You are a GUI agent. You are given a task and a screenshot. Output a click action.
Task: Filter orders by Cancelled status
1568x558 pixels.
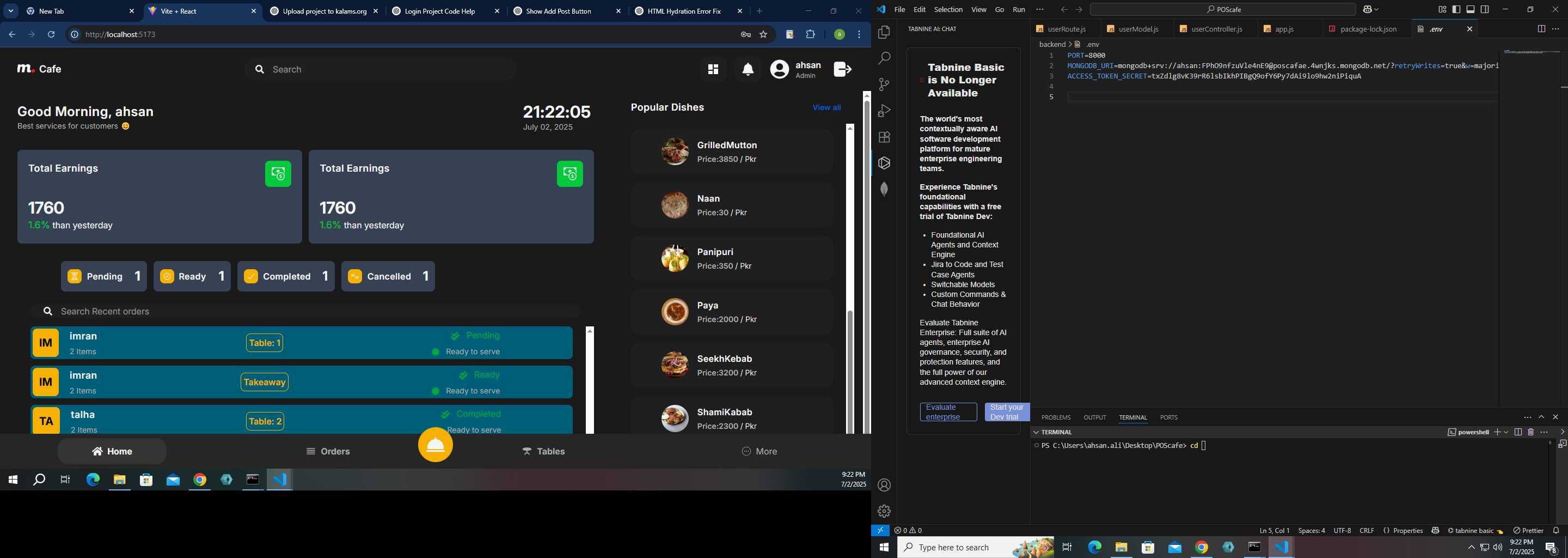click(388, 277)
